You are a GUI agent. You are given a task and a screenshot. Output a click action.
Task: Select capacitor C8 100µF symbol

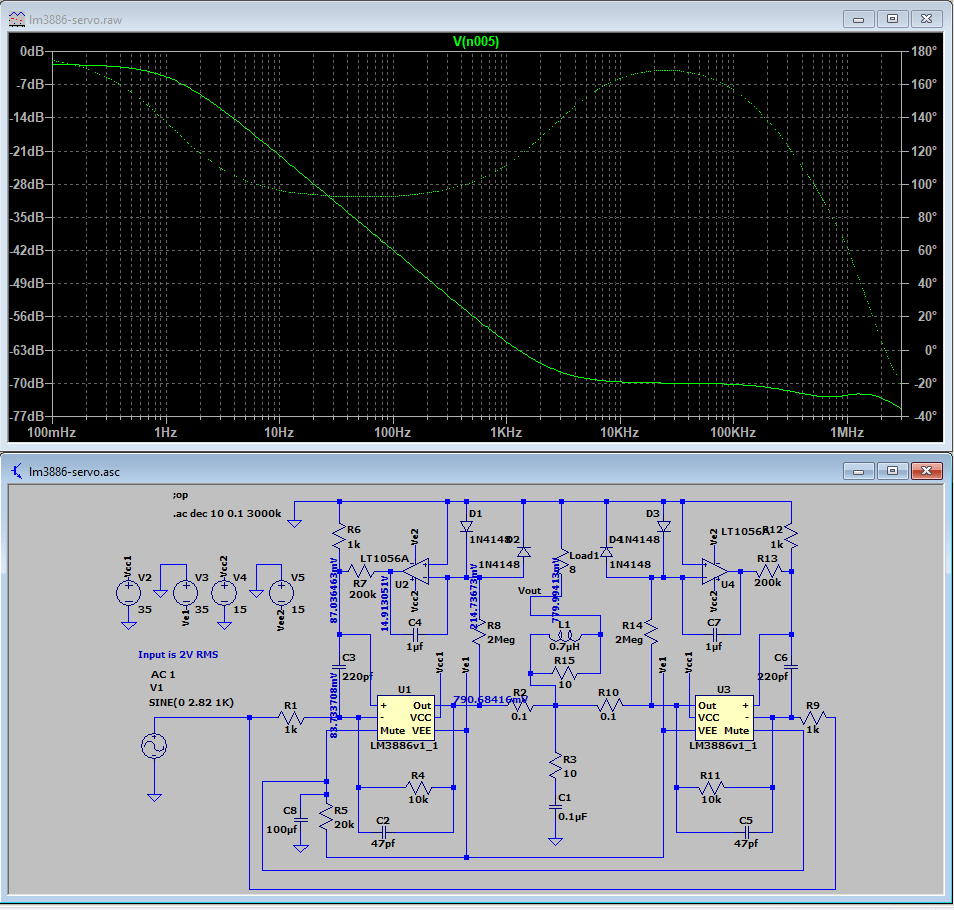tap(301, 820)
